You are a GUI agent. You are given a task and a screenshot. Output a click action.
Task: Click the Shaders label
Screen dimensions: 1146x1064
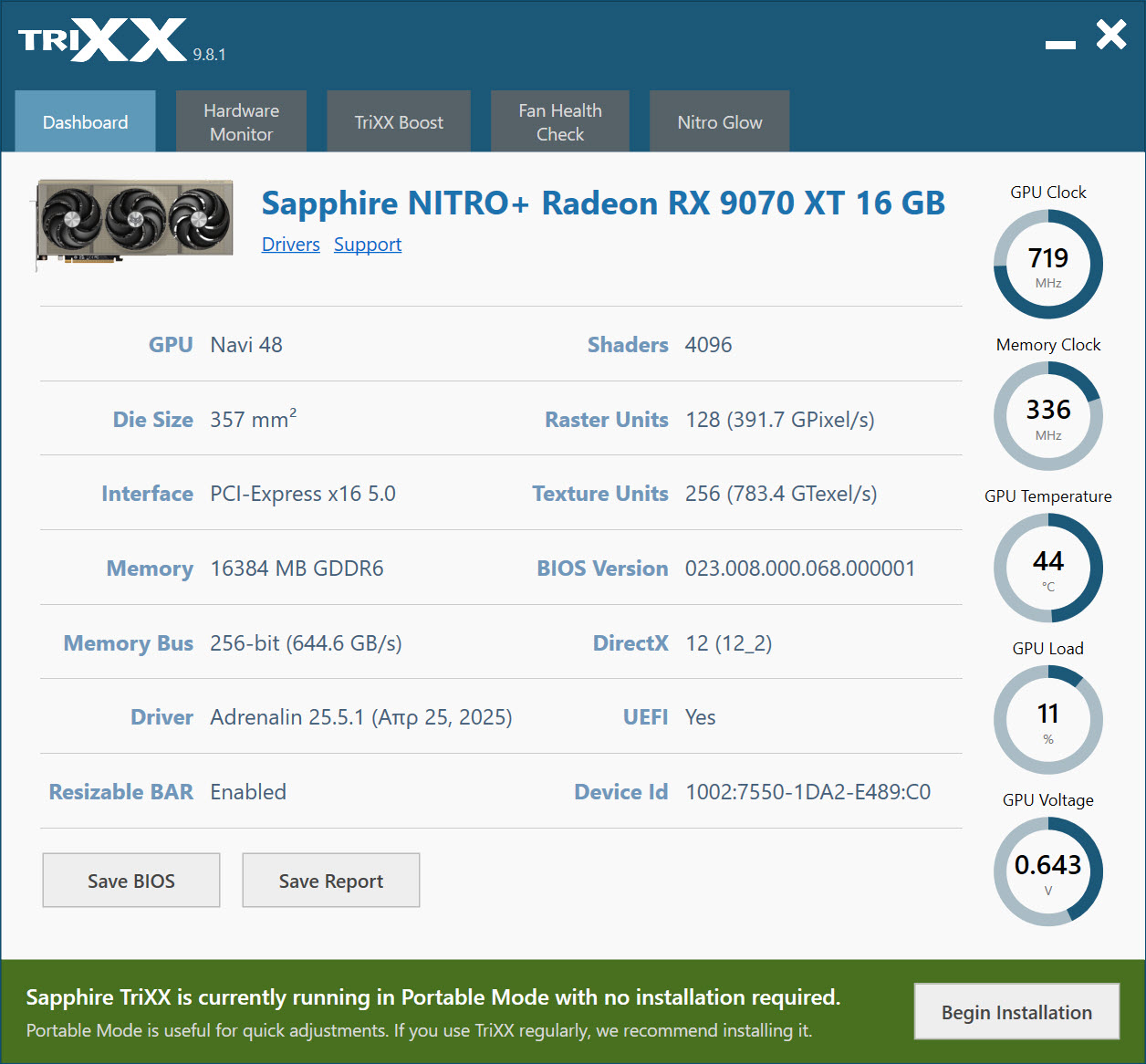tap(628, 345)
